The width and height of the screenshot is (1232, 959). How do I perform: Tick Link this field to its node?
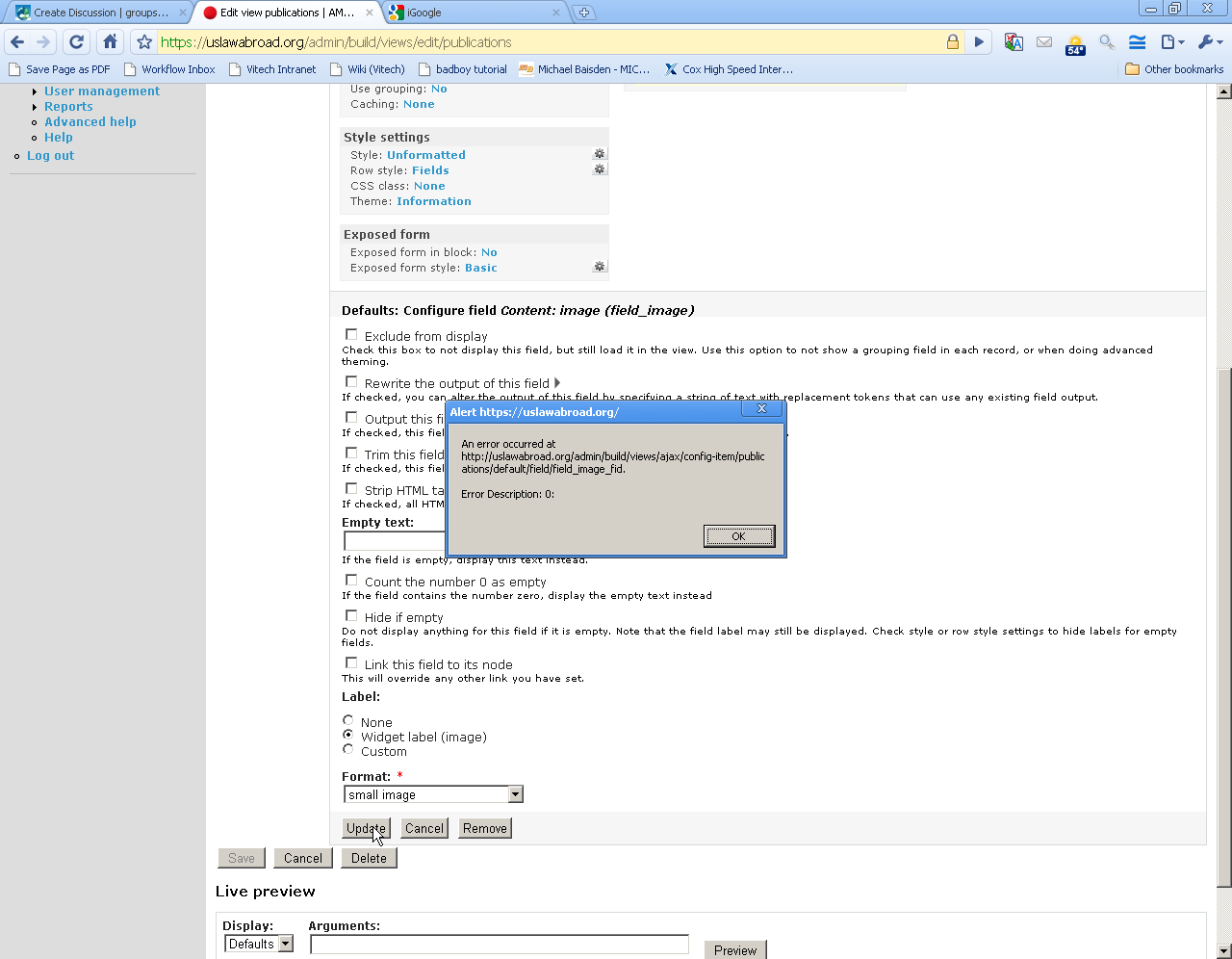pyautogui.click(x=351, y=663)
